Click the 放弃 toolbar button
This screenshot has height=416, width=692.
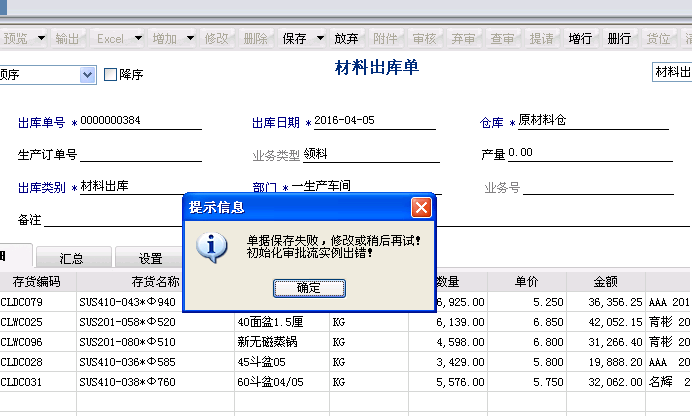pos(346,39)
